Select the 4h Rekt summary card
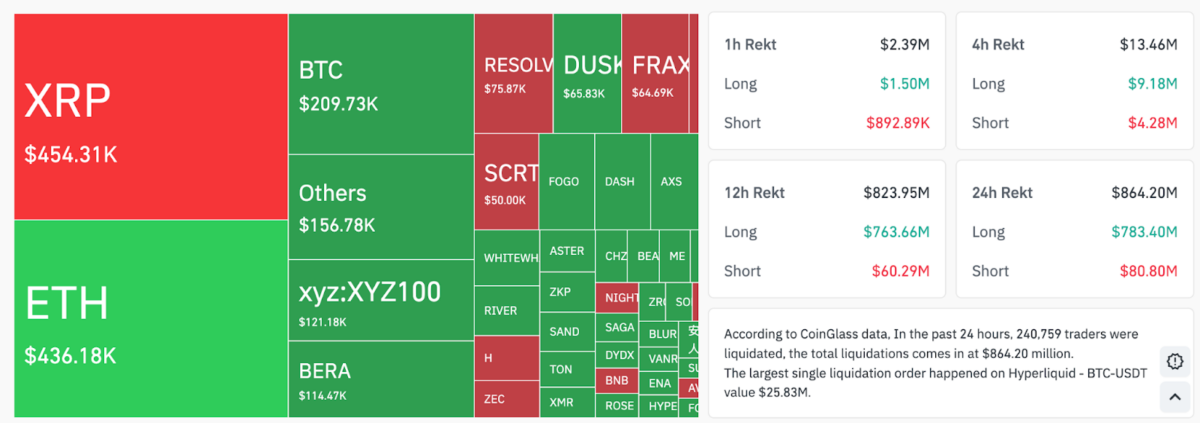This screenshot has height=423, width=1200. pyautogui.click(x=1074, y=82)
